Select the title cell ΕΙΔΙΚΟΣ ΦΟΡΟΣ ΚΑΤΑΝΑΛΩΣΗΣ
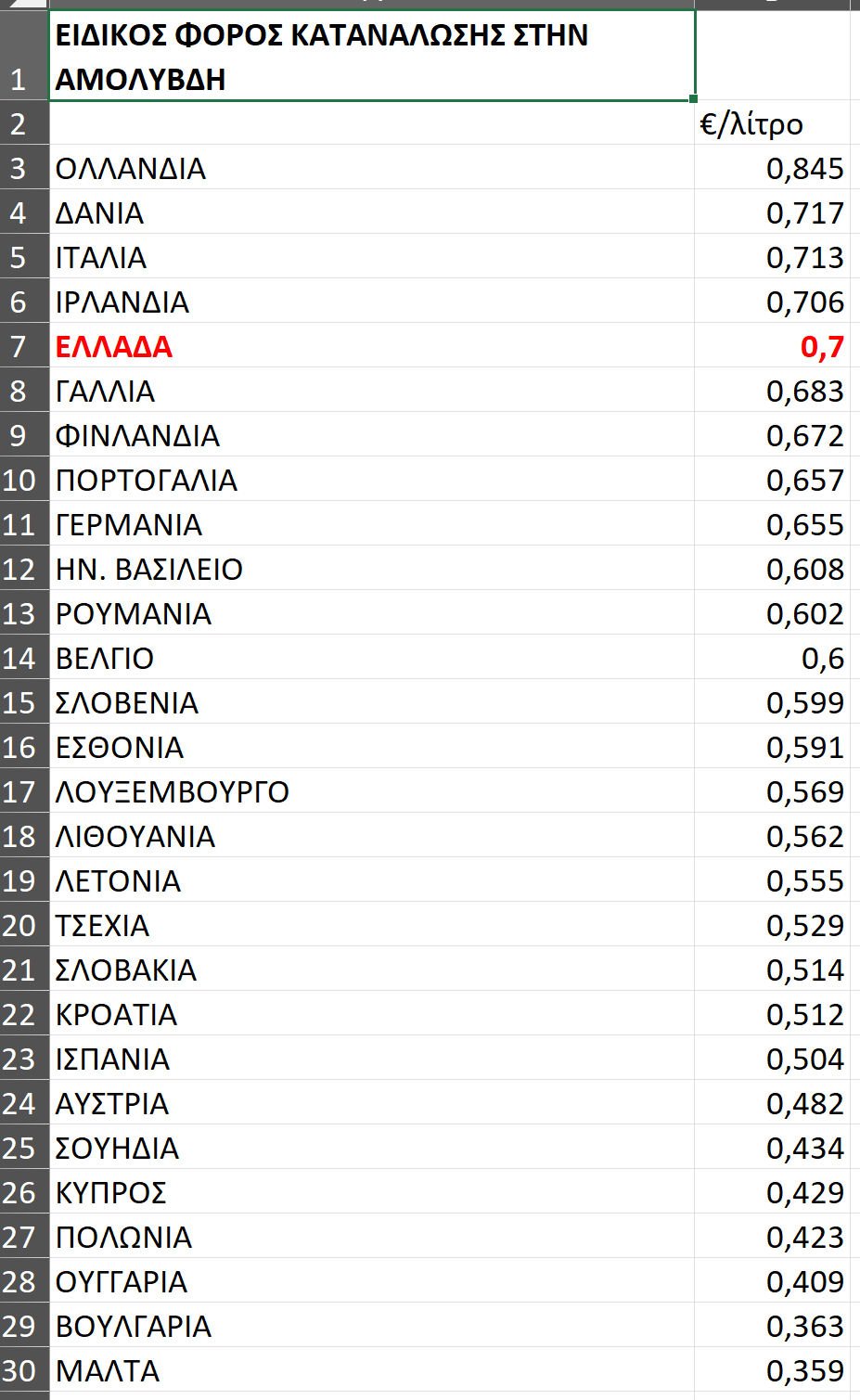The height and width of the screenshot is (1400, 860). pyautogui.click(x=371, y=56)
